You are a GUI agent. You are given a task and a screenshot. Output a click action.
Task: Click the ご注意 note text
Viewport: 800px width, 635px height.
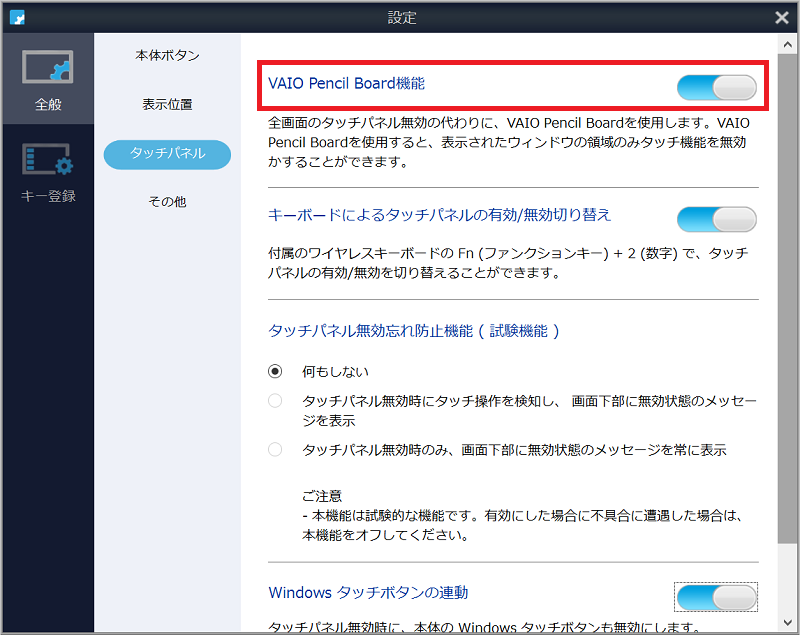322,496
